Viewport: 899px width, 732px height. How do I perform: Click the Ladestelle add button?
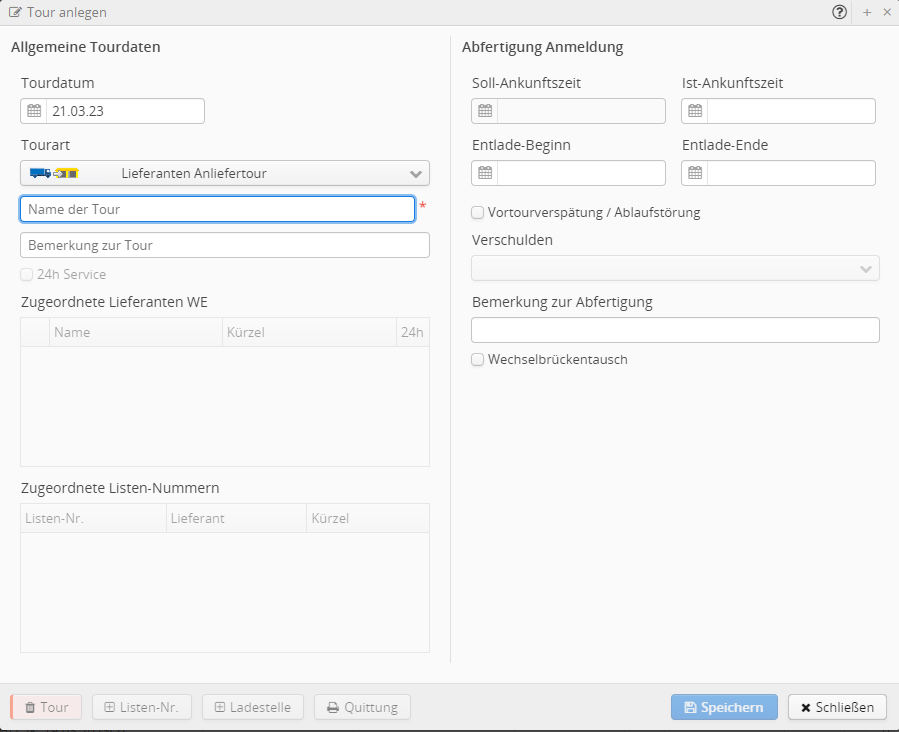[253, 707]
